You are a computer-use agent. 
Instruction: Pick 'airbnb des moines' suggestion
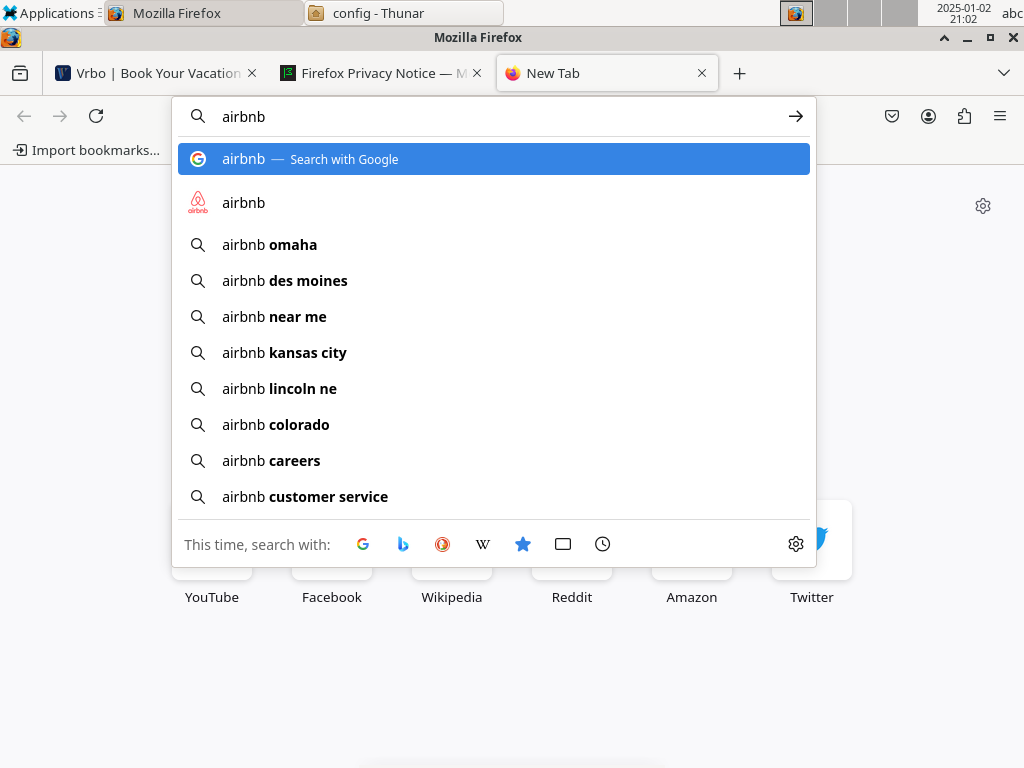[494, 281]
